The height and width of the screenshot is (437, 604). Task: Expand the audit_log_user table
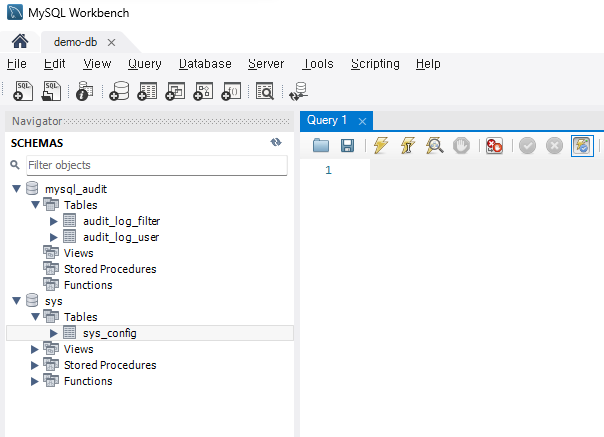point(54,237)
